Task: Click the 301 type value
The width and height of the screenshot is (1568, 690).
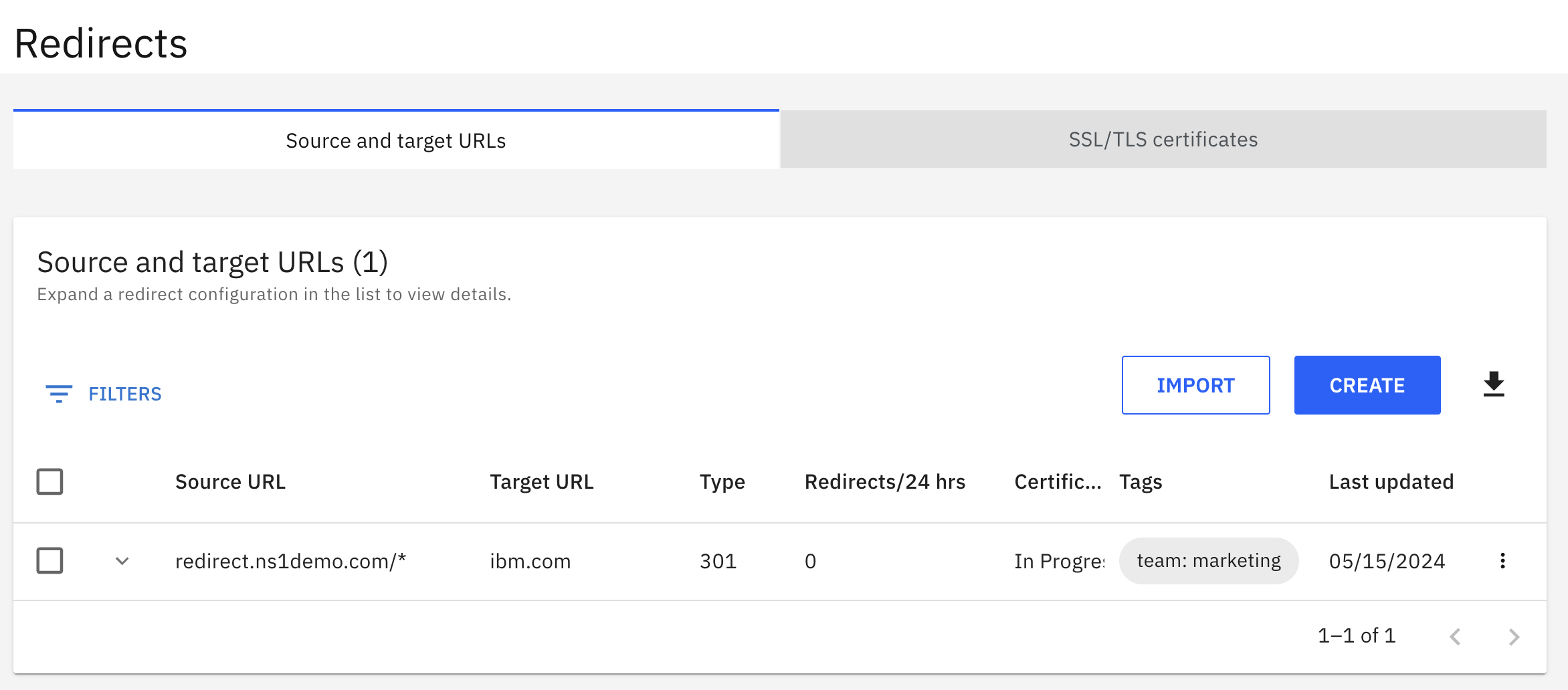Action: click(x=718, y=561)
